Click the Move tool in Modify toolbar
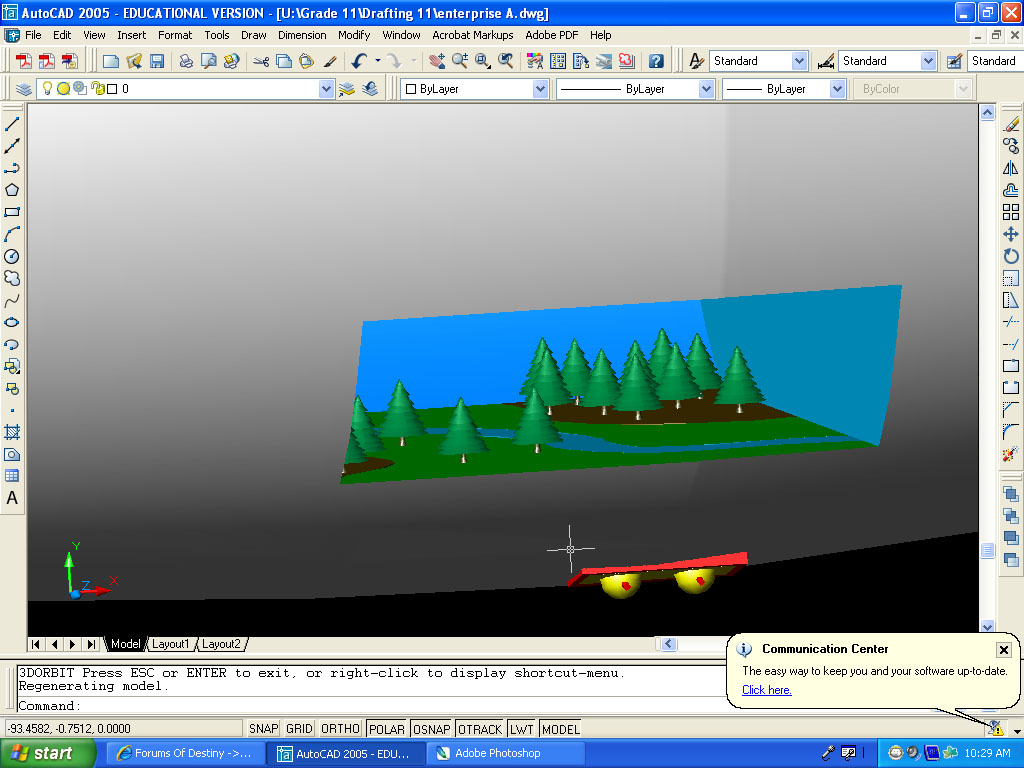 1010,234
